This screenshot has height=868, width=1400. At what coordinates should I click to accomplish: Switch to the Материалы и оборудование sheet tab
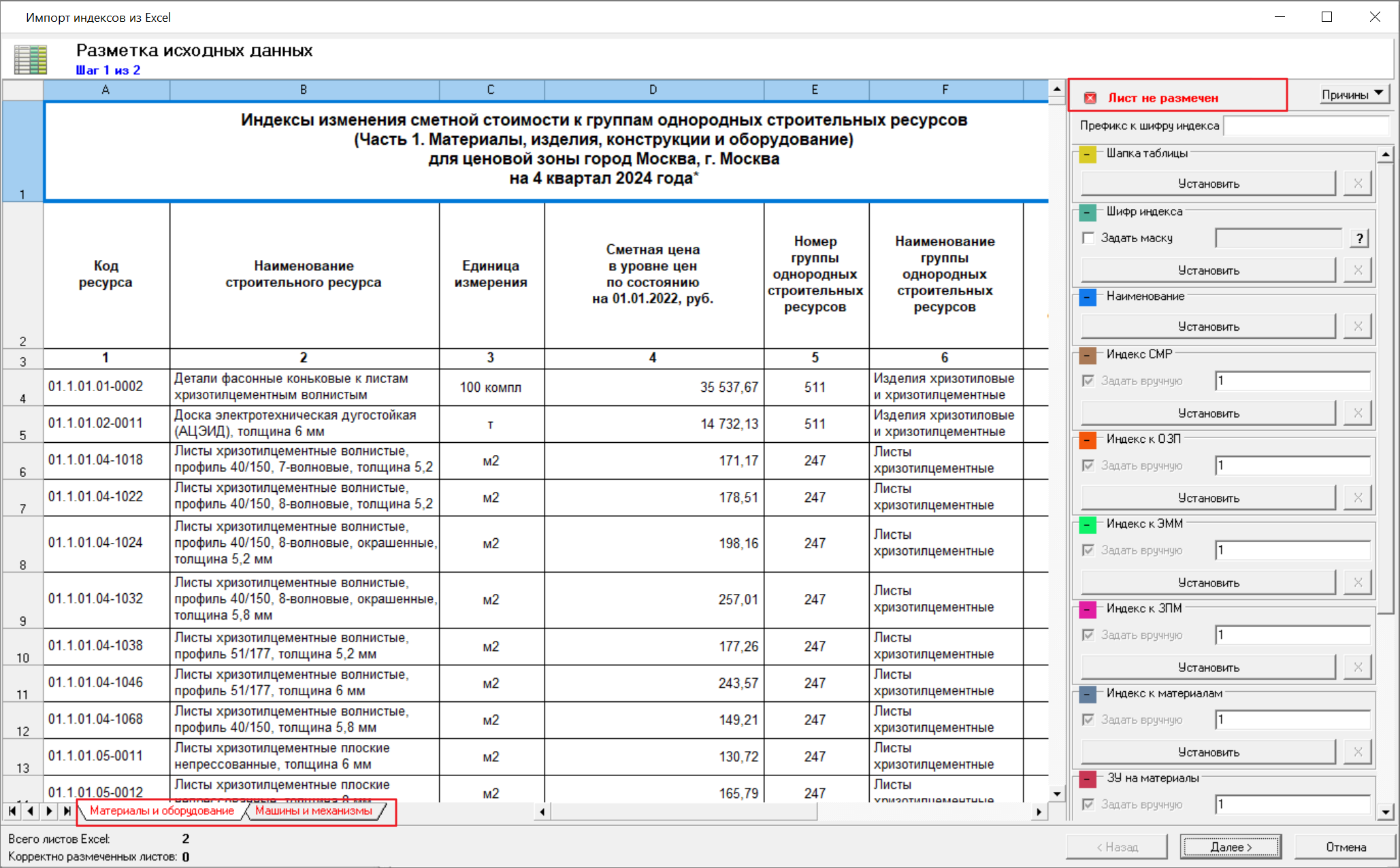tap(162, 811)
